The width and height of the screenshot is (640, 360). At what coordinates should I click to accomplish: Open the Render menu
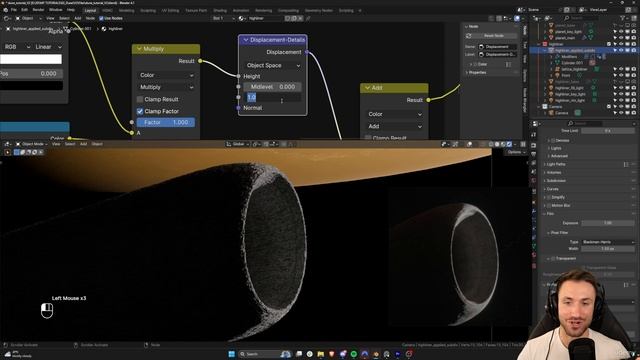[x=38, y=10]
